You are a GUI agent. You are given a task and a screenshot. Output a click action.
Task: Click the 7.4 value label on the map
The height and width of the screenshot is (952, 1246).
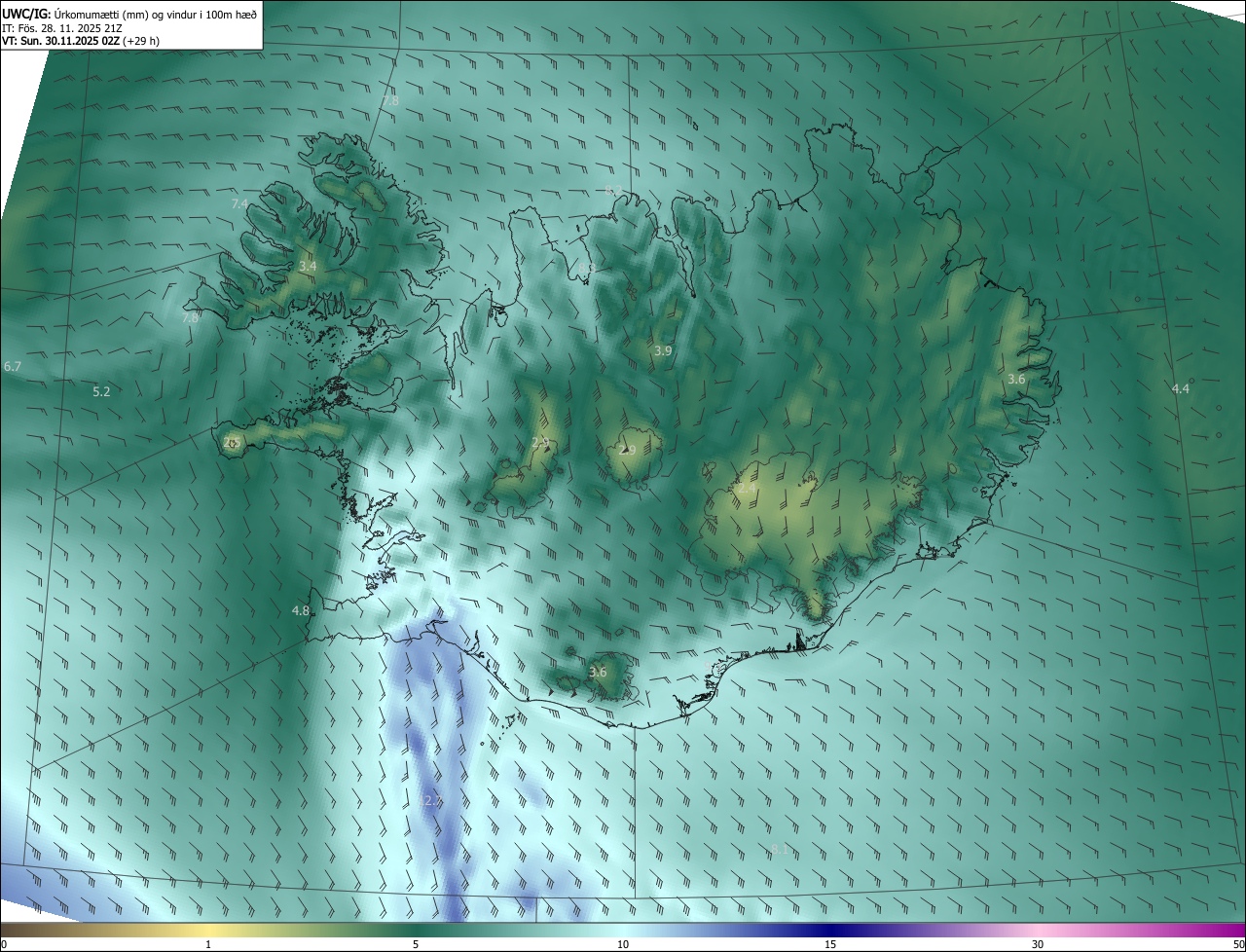239,203
